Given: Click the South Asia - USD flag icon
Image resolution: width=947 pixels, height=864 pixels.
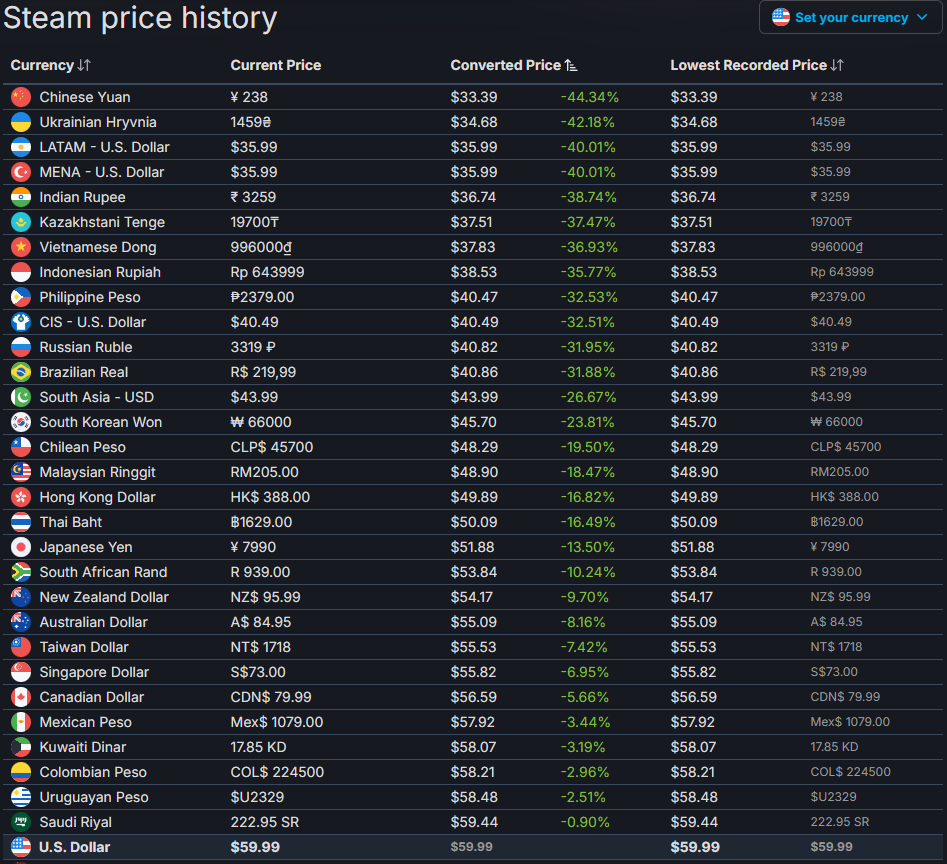Looking at the screenshot, I should pos(21,397).
